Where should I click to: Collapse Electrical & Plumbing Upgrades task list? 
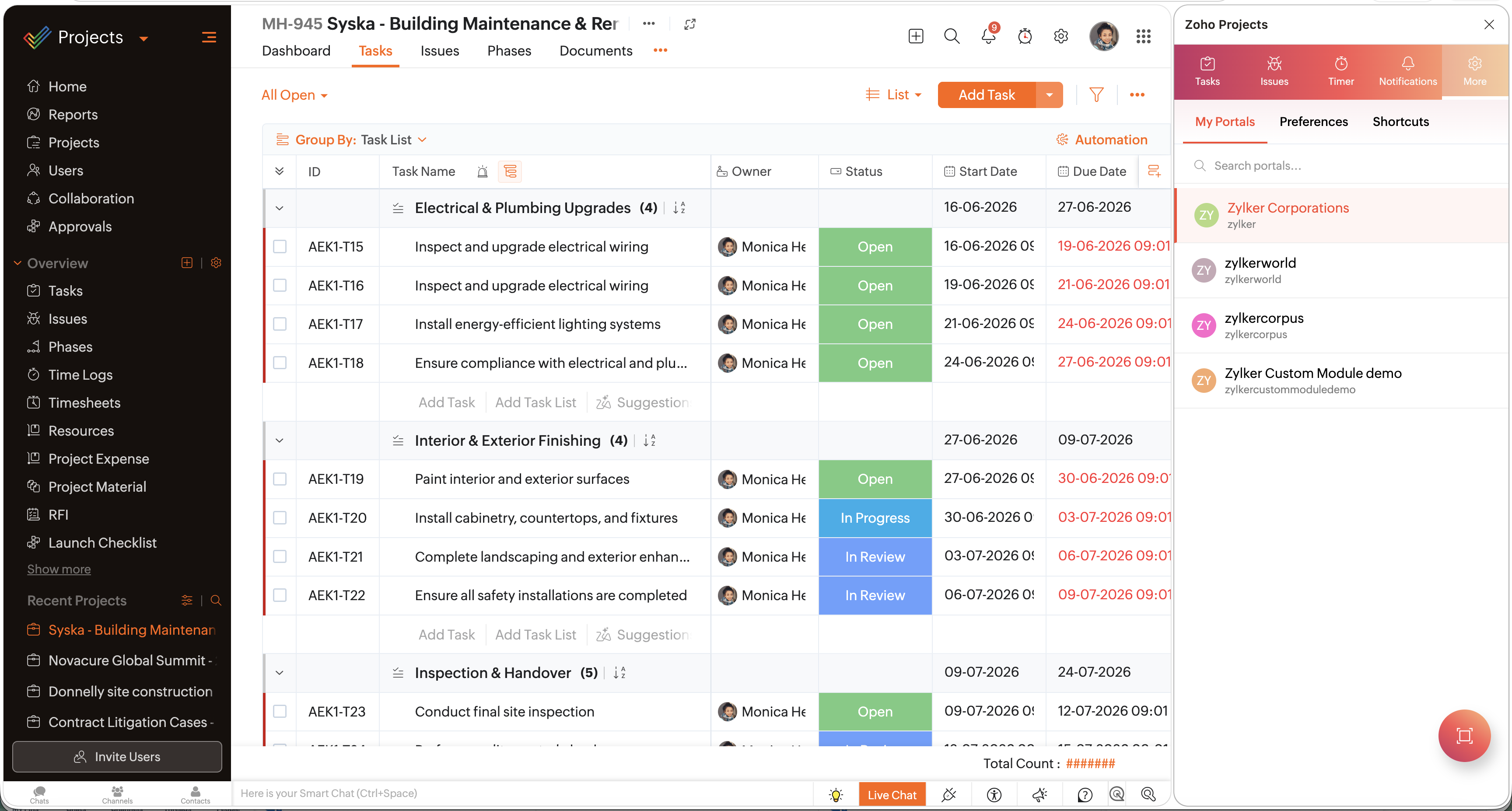point(280,208)
